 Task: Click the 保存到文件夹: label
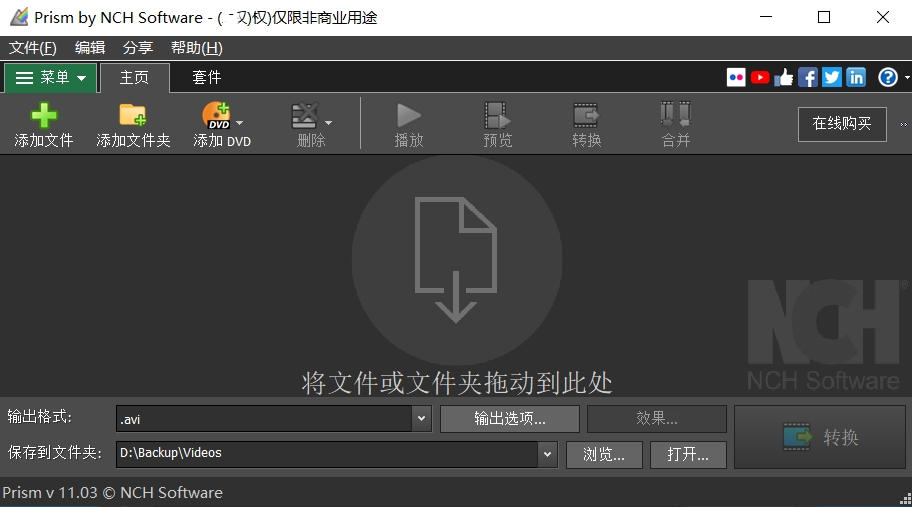tap(55, 452)
